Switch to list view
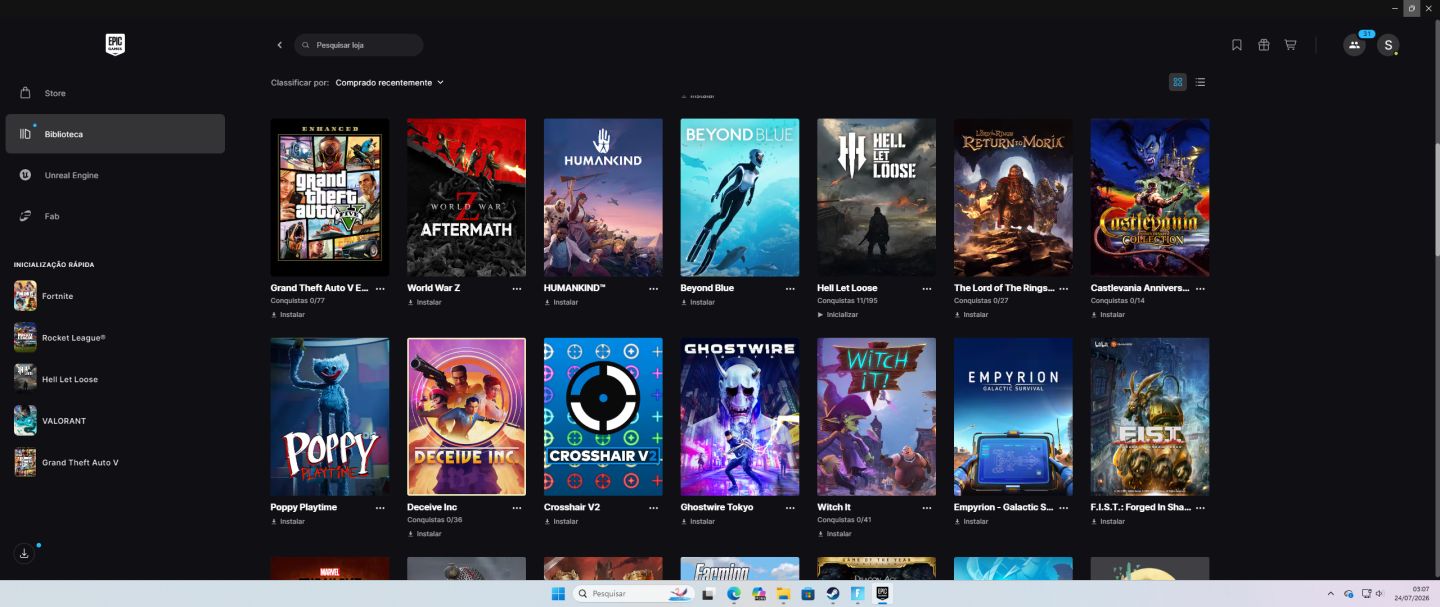1440x607 pixels. pyautogui.click(x=1200, y=82)
